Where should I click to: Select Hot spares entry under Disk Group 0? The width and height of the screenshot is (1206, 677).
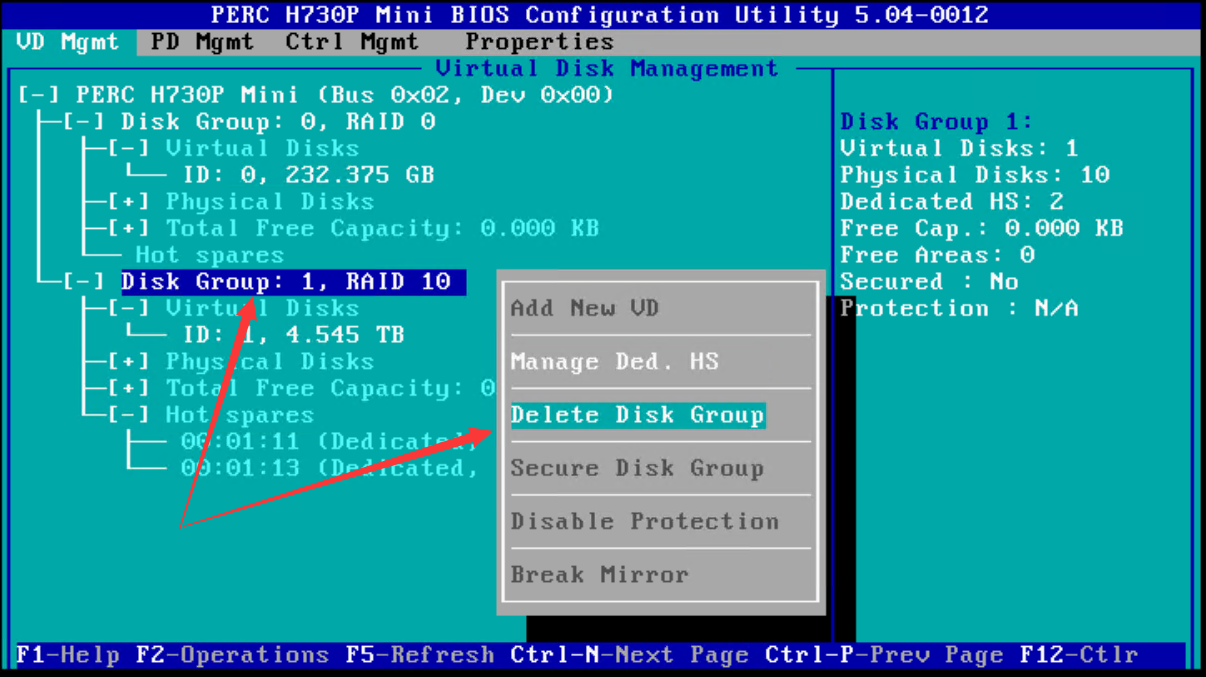point(210,255)
